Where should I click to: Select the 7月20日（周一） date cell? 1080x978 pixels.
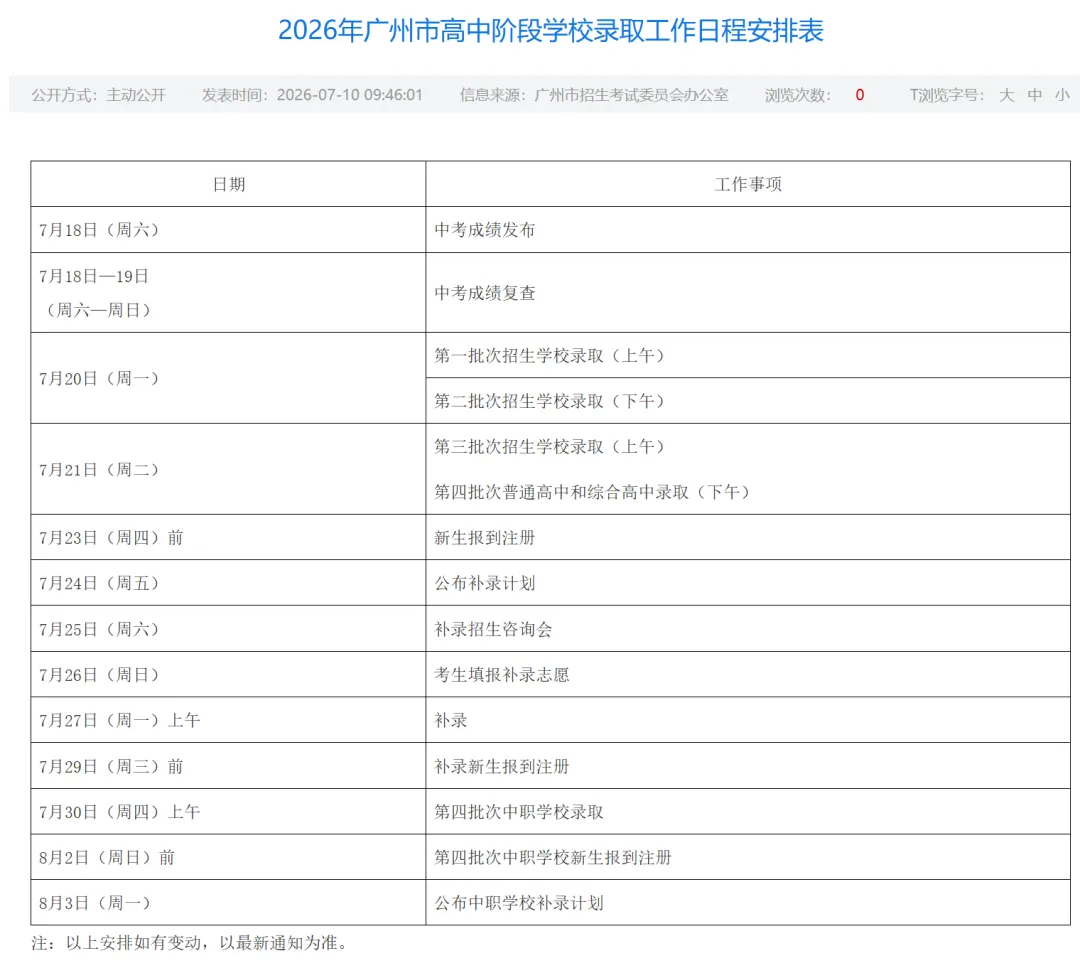coord(228,378)
